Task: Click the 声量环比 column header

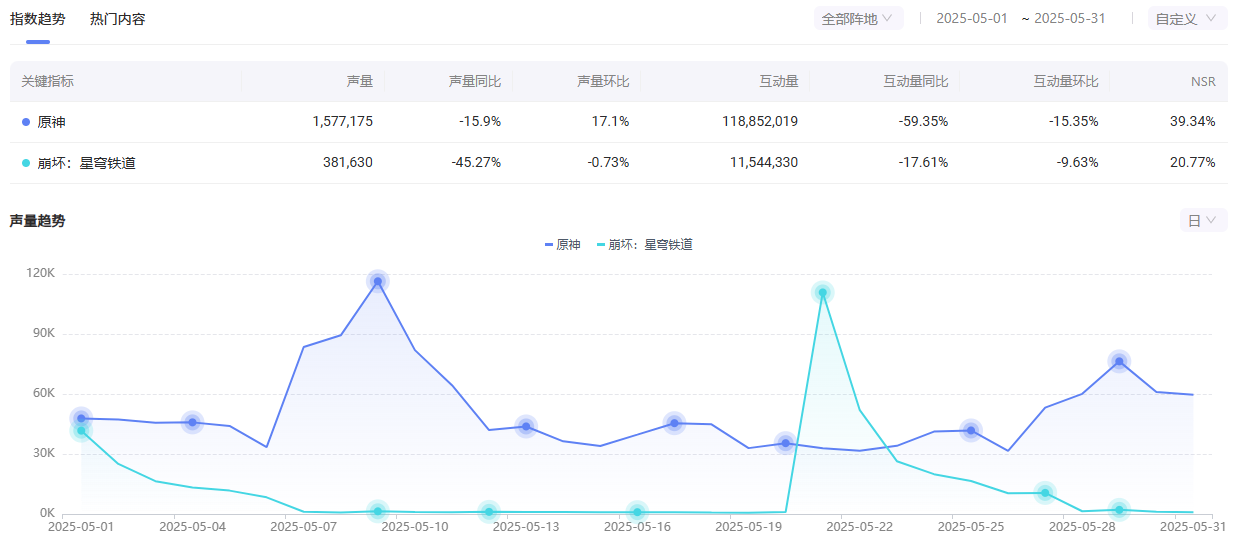Action: pos(603,81)
